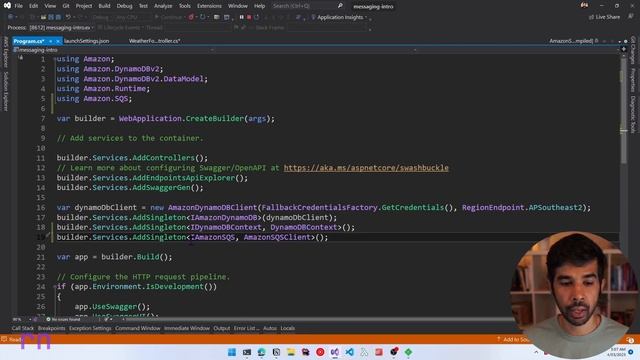Open the Debug menu
Image resolution: width=640 pixels, height=360 pixels.
(124, 6)
